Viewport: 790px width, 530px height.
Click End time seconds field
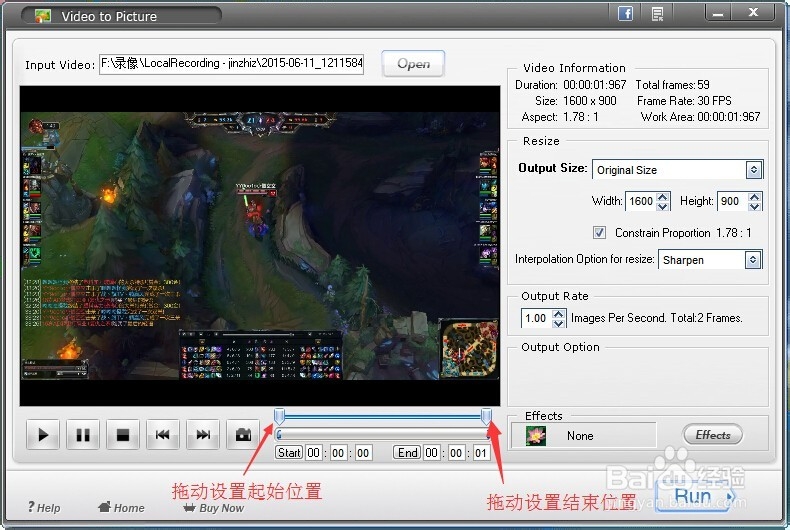coord(481,452)
